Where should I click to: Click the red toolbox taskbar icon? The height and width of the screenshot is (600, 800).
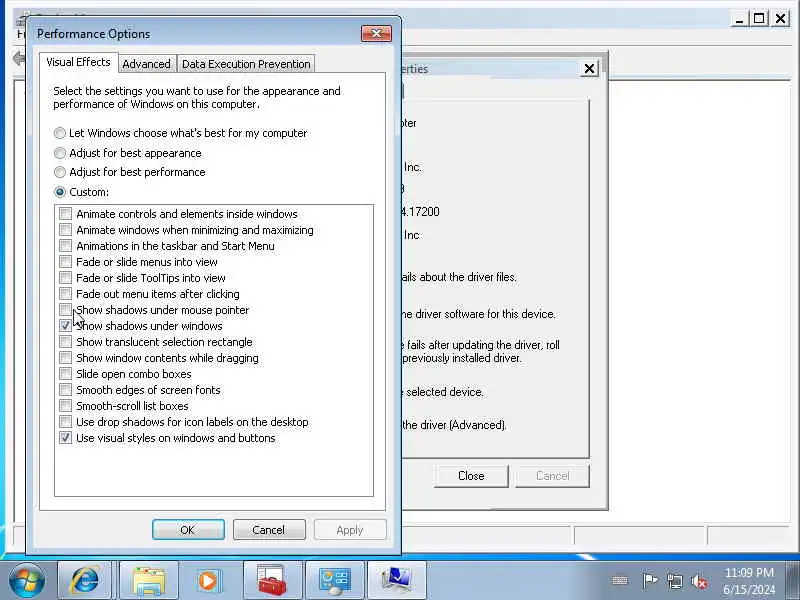coord(272,580)
